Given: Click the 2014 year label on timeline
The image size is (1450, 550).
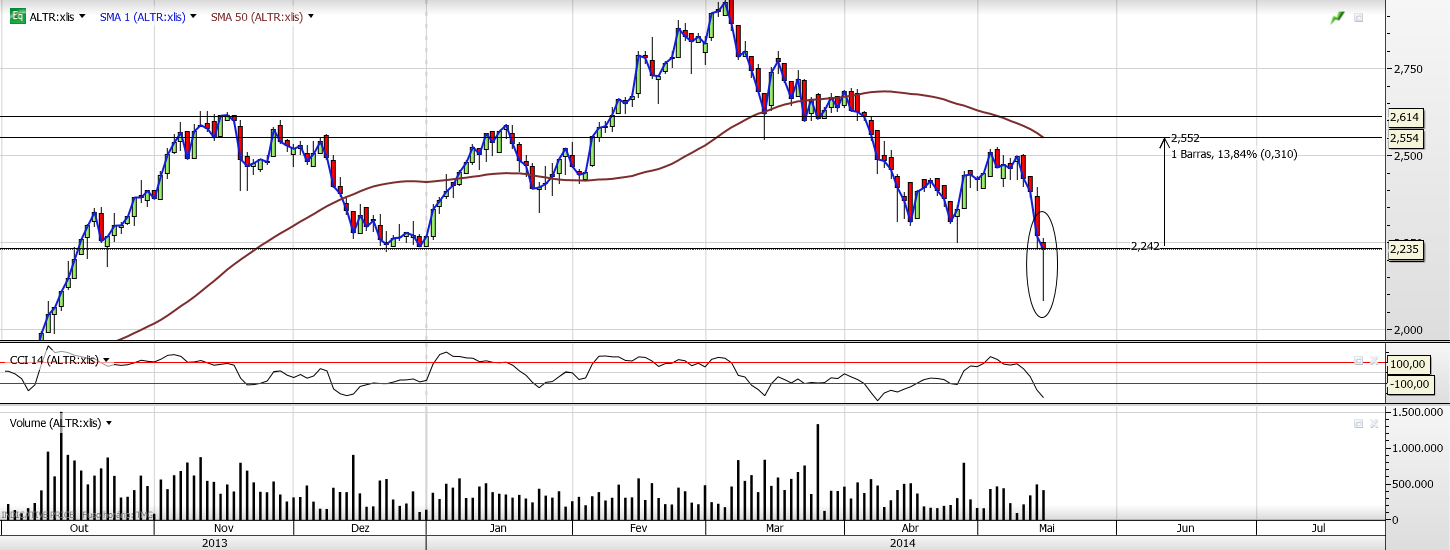Looking at the screenshot, I should pos(902,543).
